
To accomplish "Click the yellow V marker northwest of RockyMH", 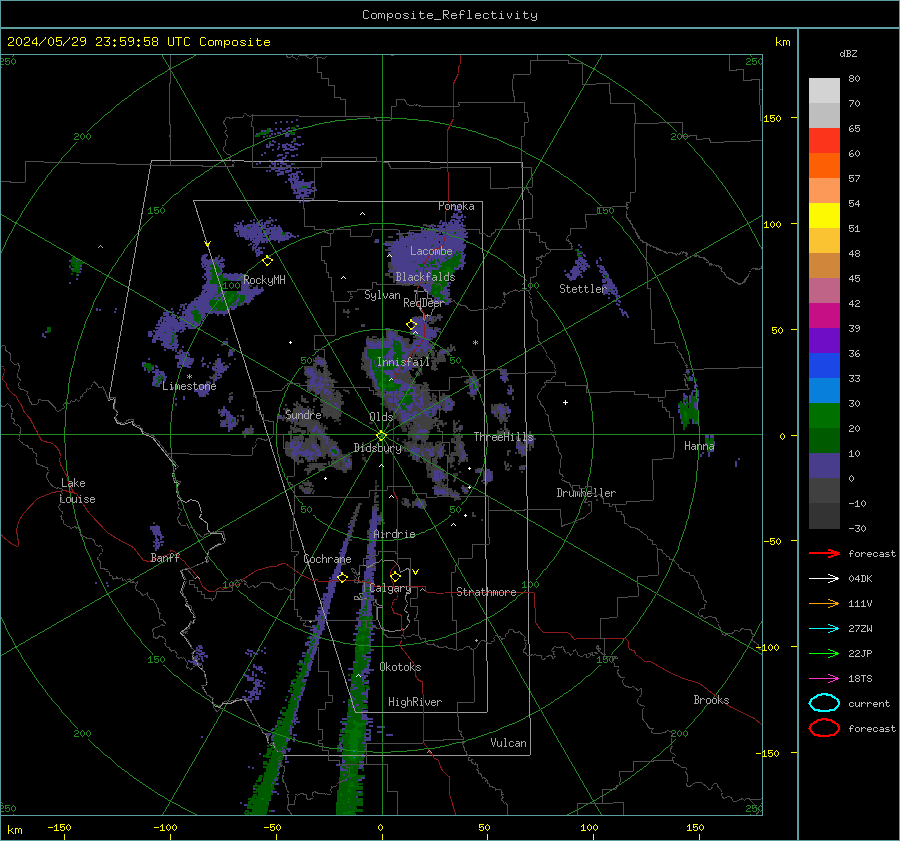I will (x=208, y=245).
